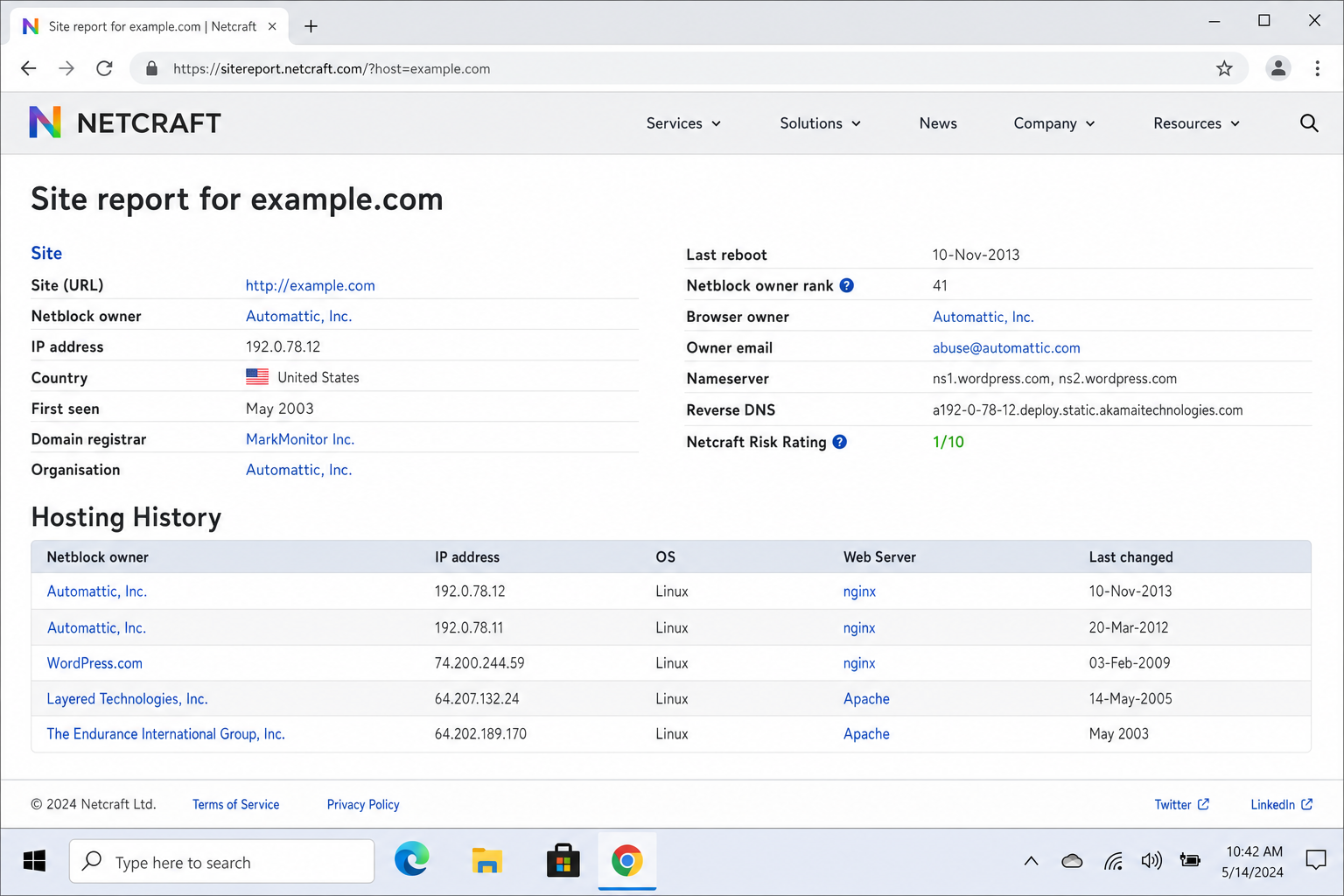This screenshot has width=1344, height=896.
Task: Click the browser address bar URL
Action: click(x=332, y=68)
